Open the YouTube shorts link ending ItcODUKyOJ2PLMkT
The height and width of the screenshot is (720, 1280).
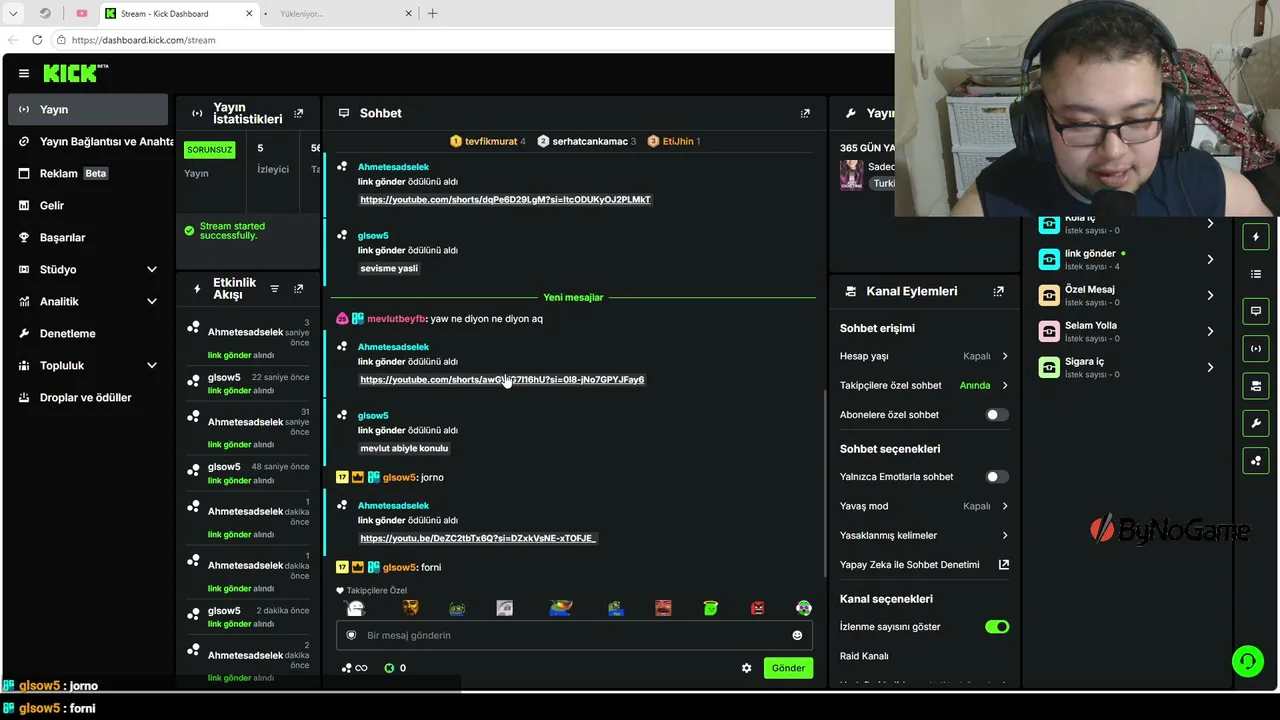pyautogui.click(x=505, y=200)
